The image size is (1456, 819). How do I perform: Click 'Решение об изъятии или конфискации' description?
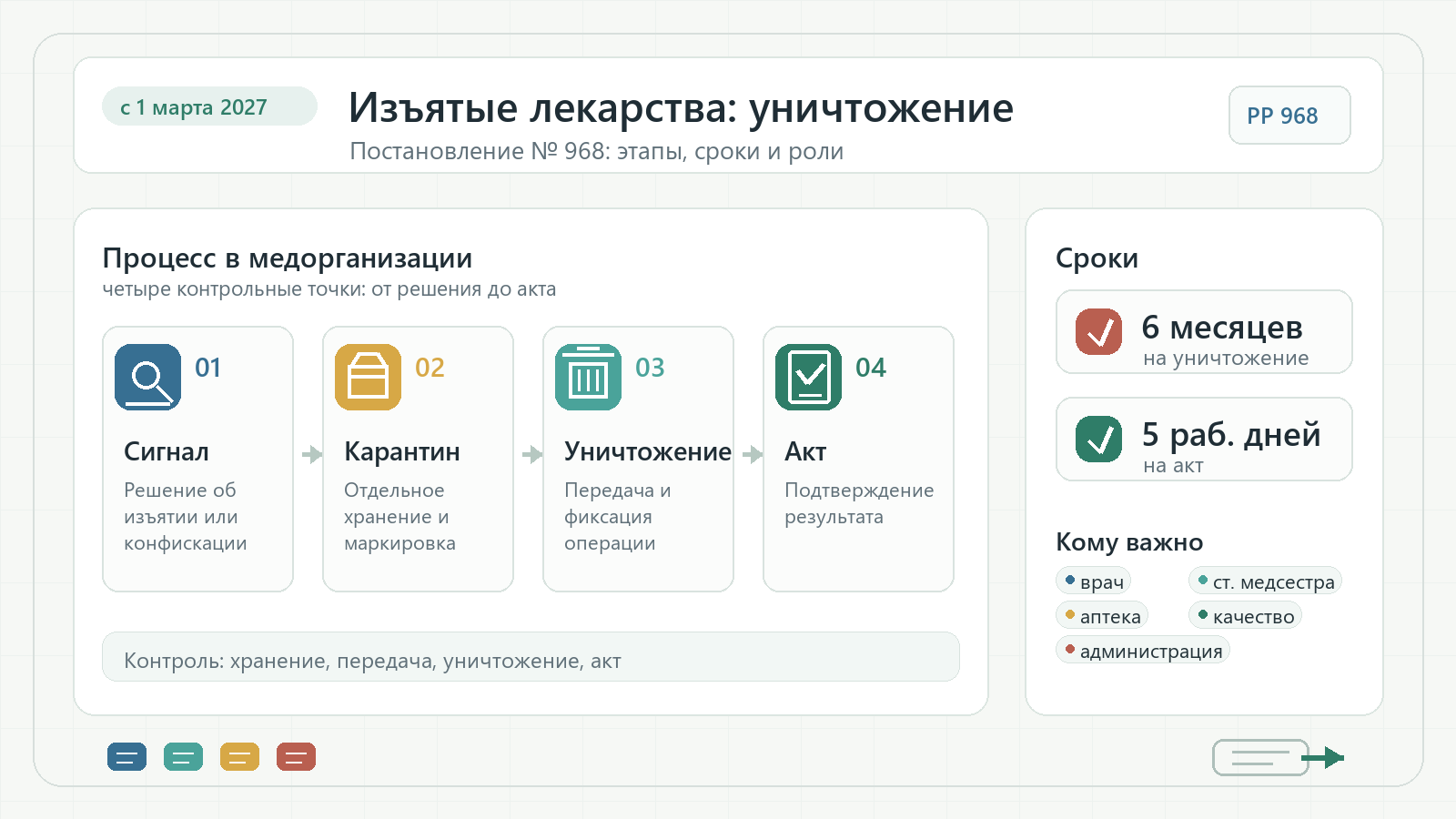point(186,517)
